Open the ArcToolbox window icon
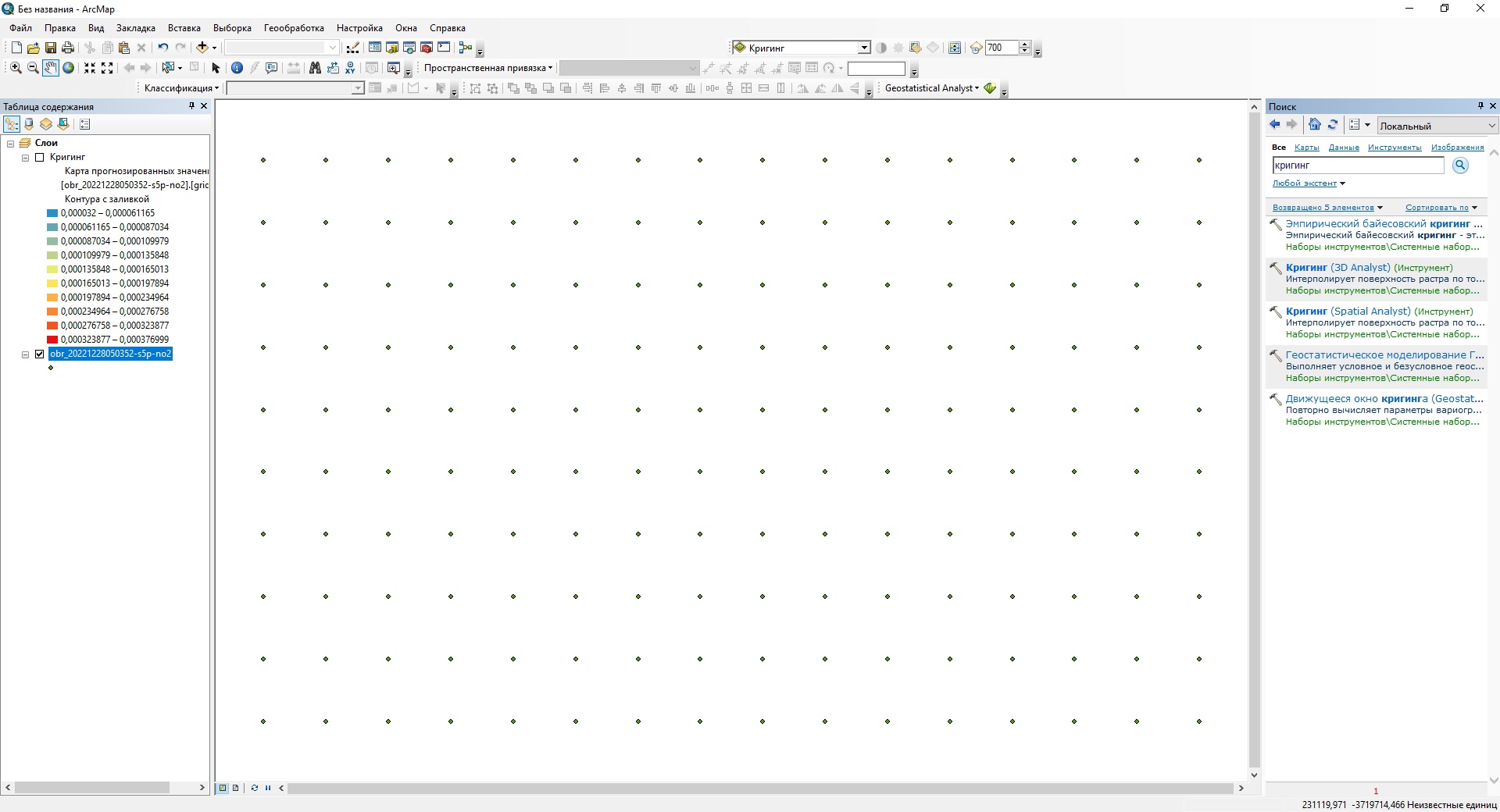 pos(427,48)
